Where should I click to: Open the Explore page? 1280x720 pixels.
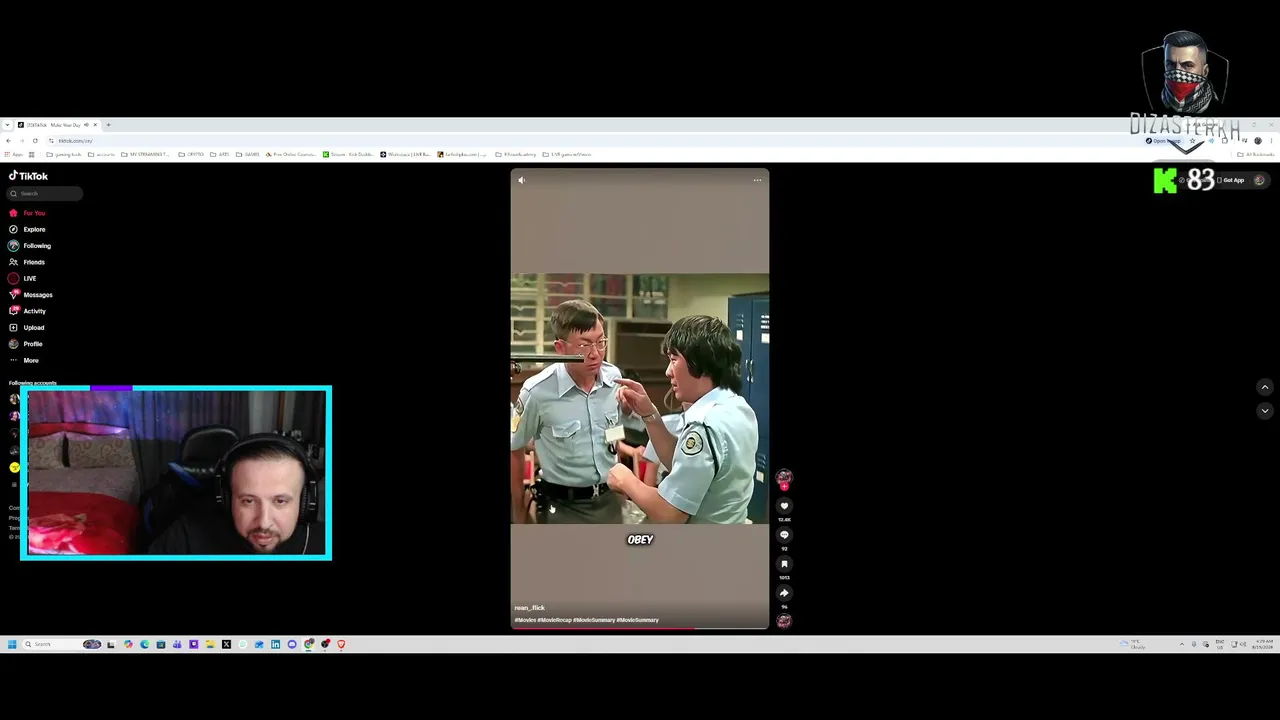coord(28,229)
